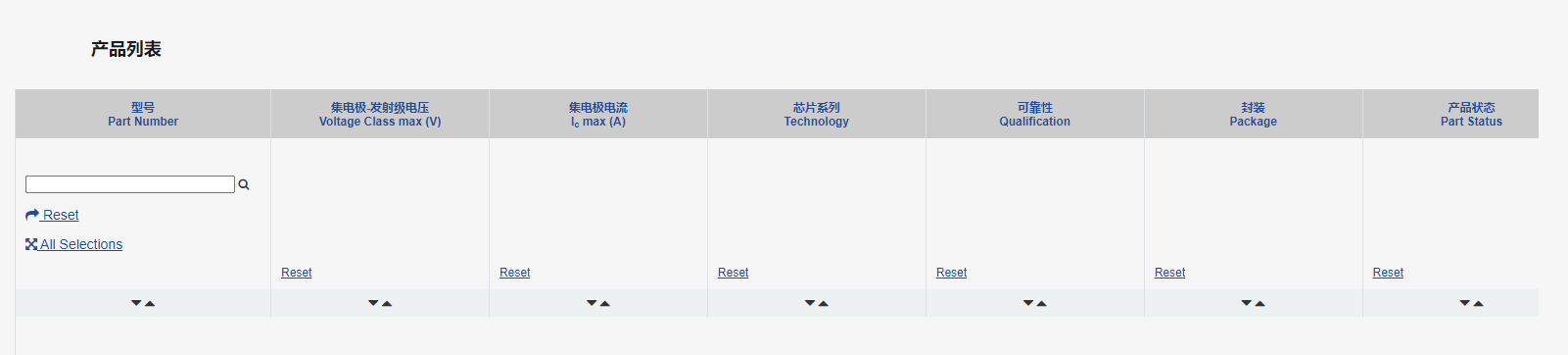Click the magnifier icon beside part number search

pyautogui.click(x=244, y=184)
